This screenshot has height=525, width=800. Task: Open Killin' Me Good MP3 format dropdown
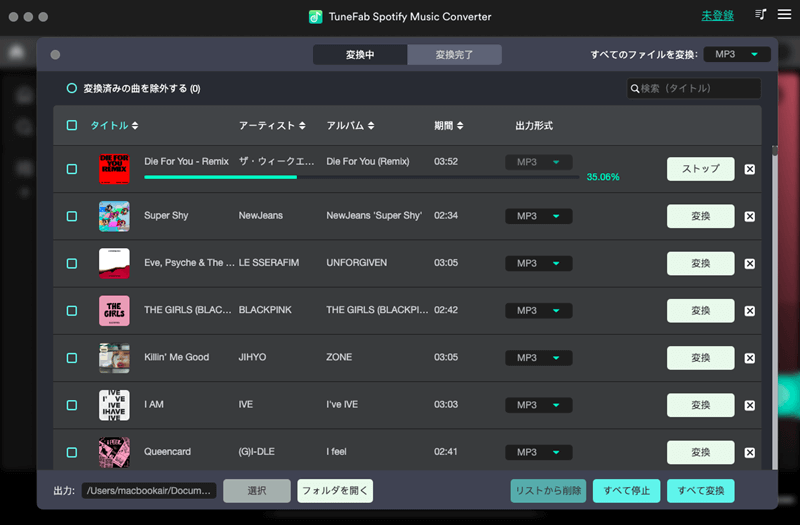pyautogui.click(x=538, y=358)
